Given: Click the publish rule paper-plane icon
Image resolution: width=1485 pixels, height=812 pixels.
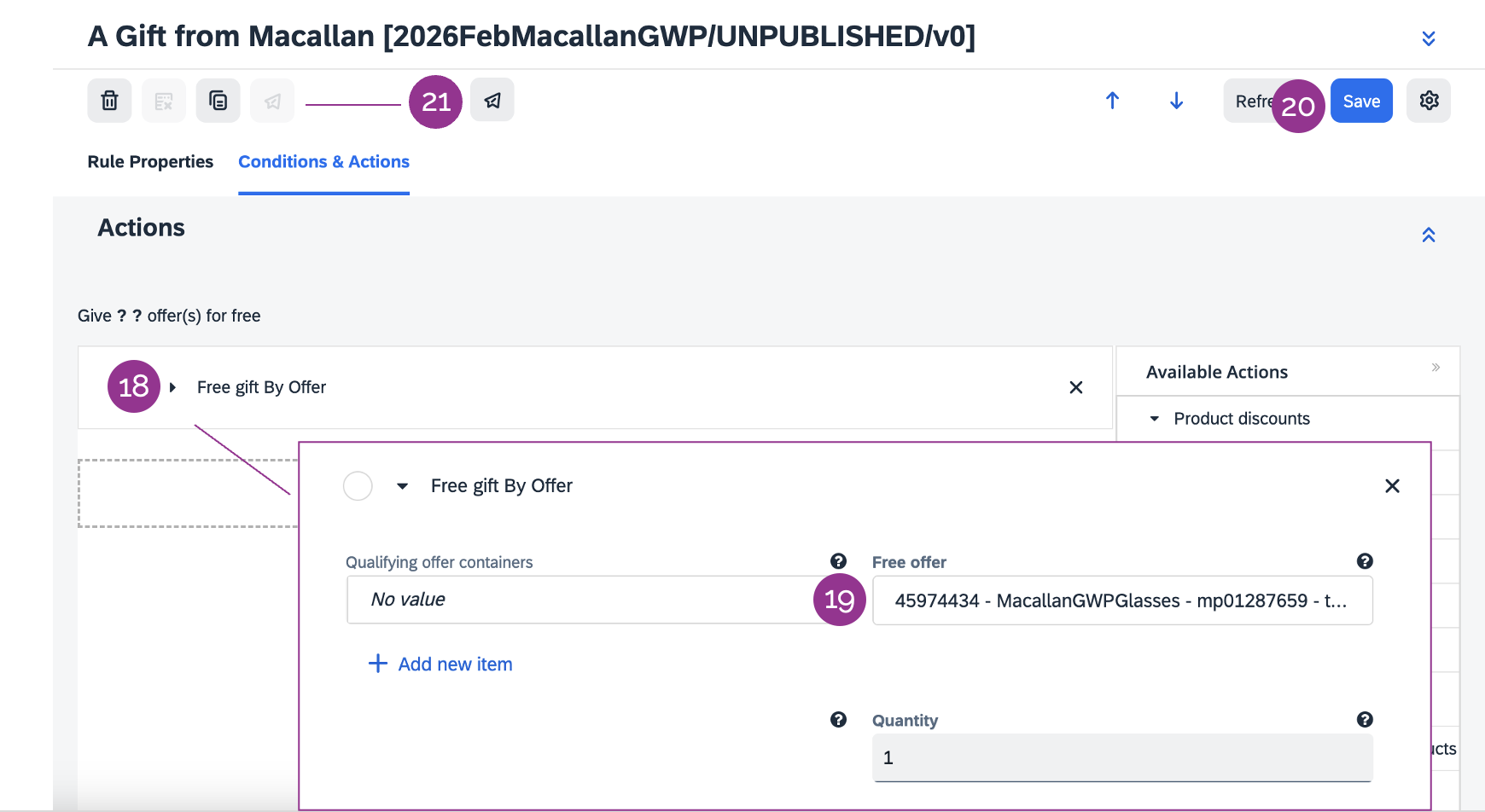Looking at the screenshot, I should click(492, 101).
